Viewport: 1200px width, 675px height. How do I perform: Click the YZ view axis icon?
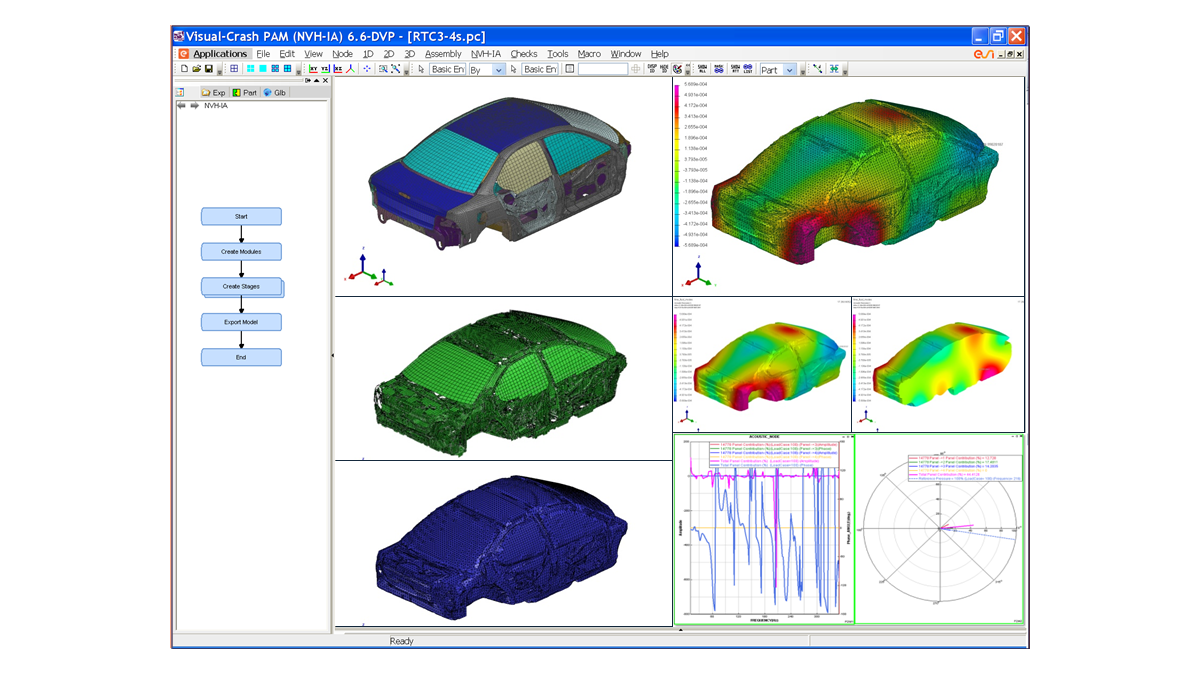(x=325, y=69)
